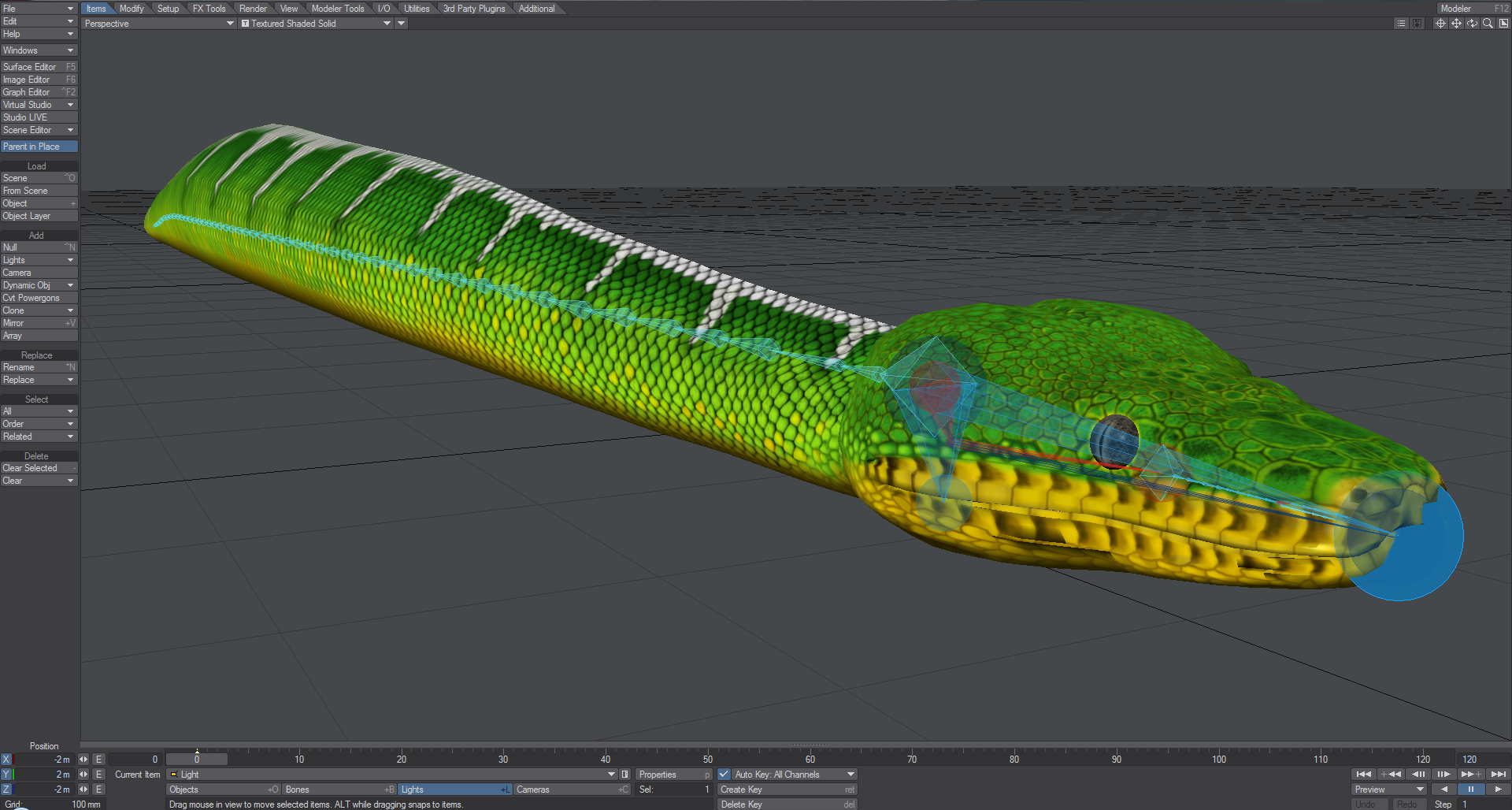Click the Undo button

(1368, 804)
